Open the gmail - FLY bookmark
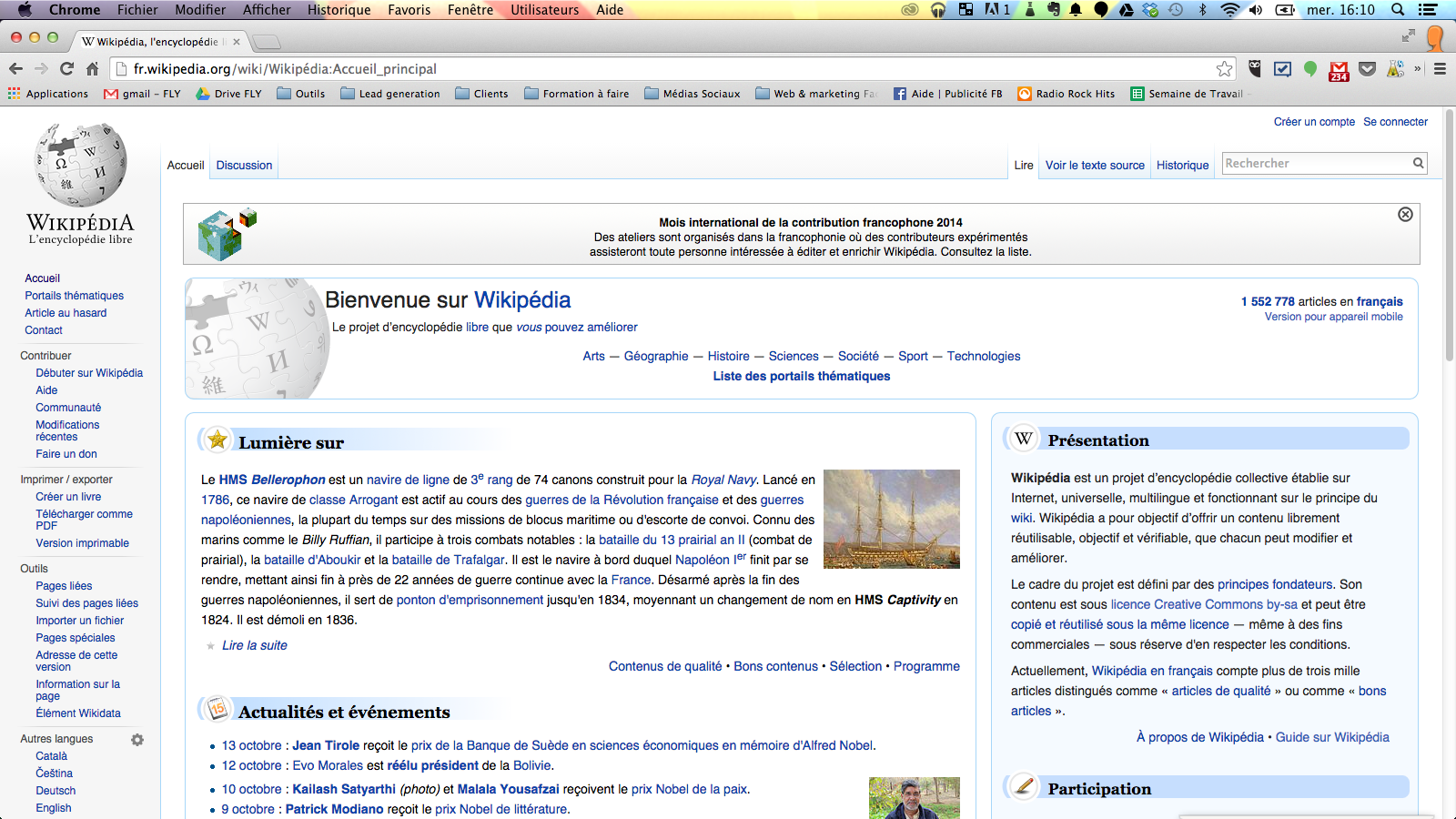 click(142, 94)
